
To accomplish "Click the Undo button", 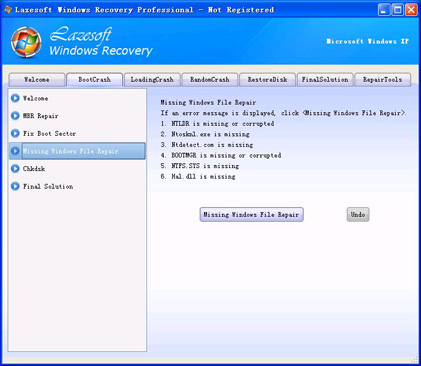I will [x=358, y=214].
